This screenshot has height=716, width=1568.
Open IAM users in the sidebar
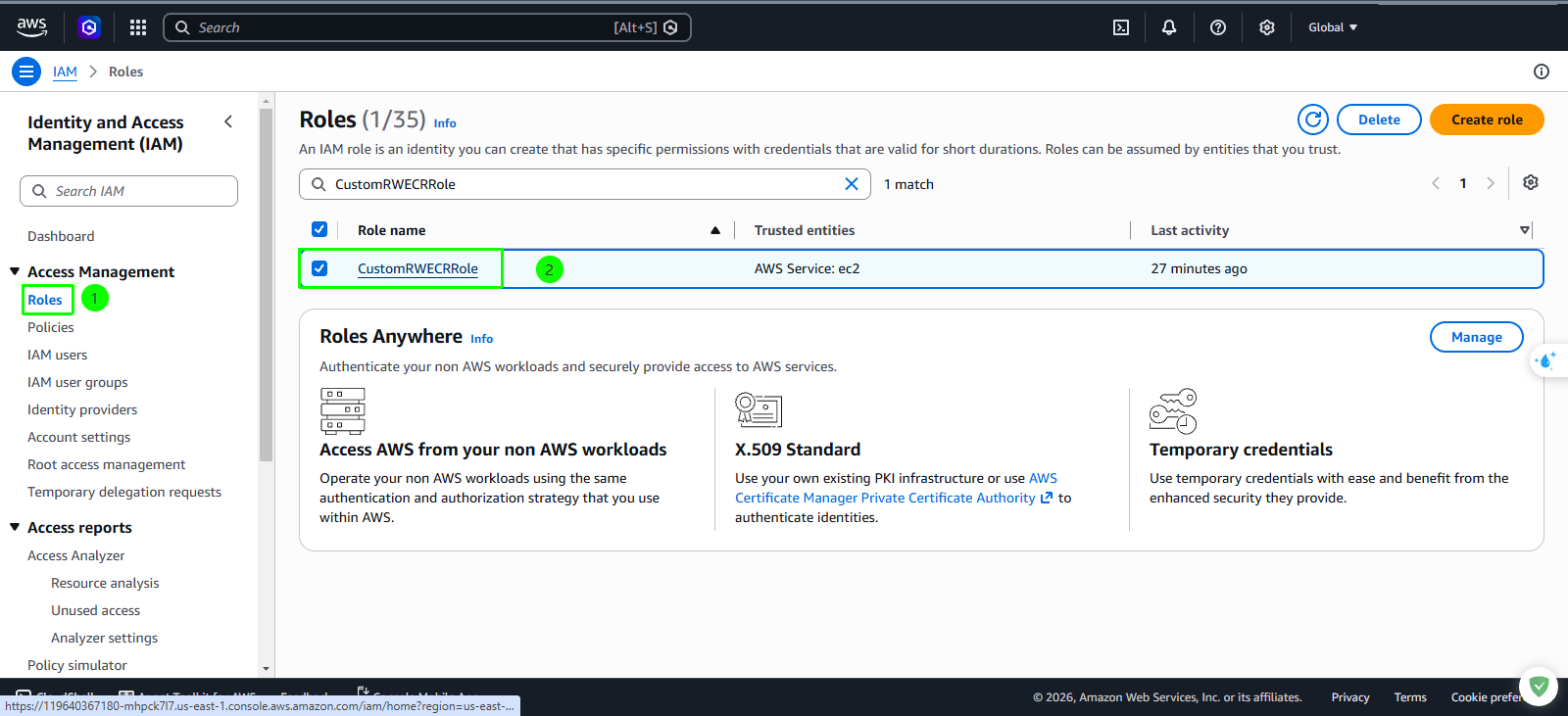(x=58, y=355)
